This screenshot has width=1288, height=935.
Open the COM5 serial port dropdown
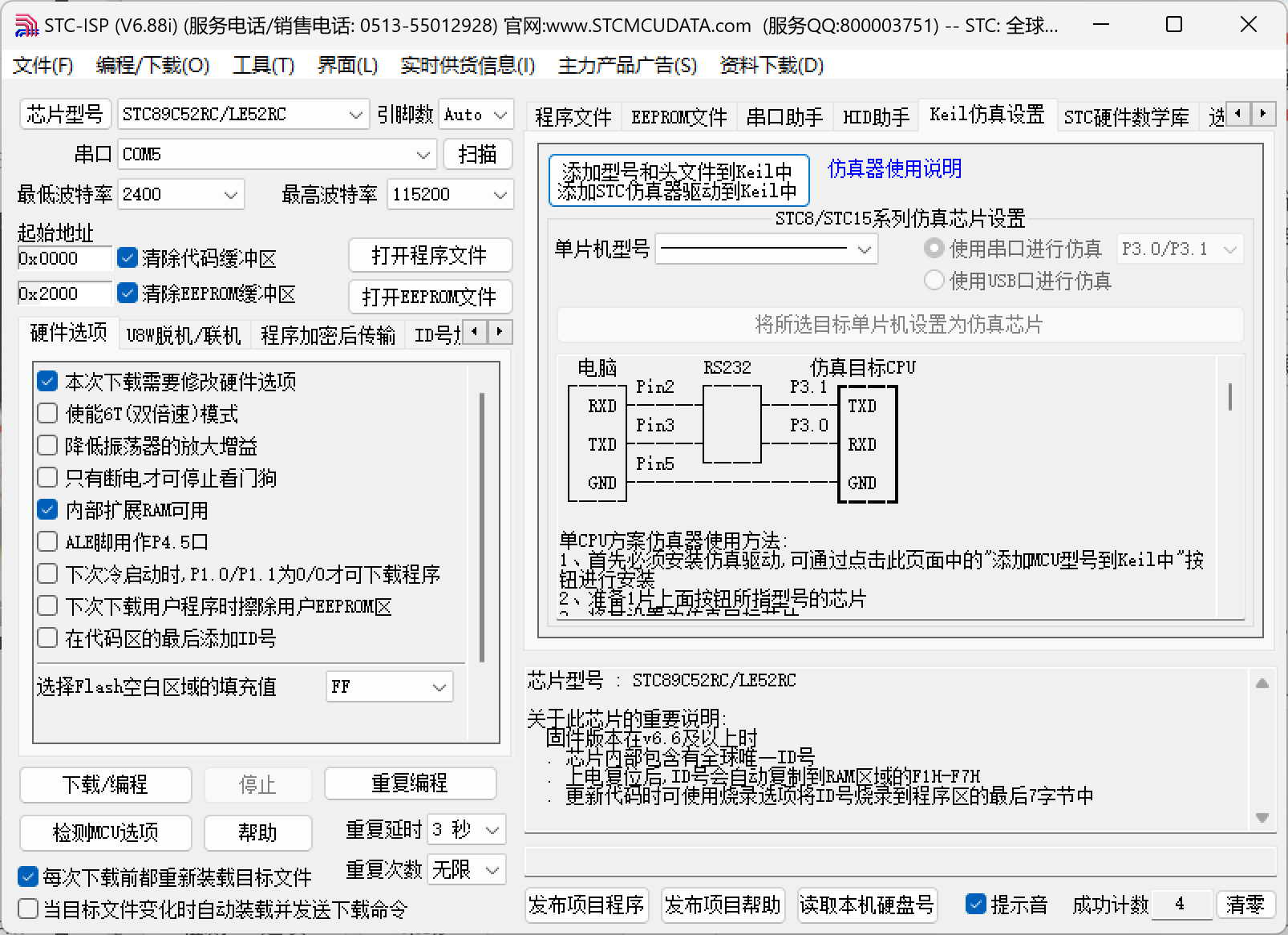pyautogui.click(x=423, y=154)
